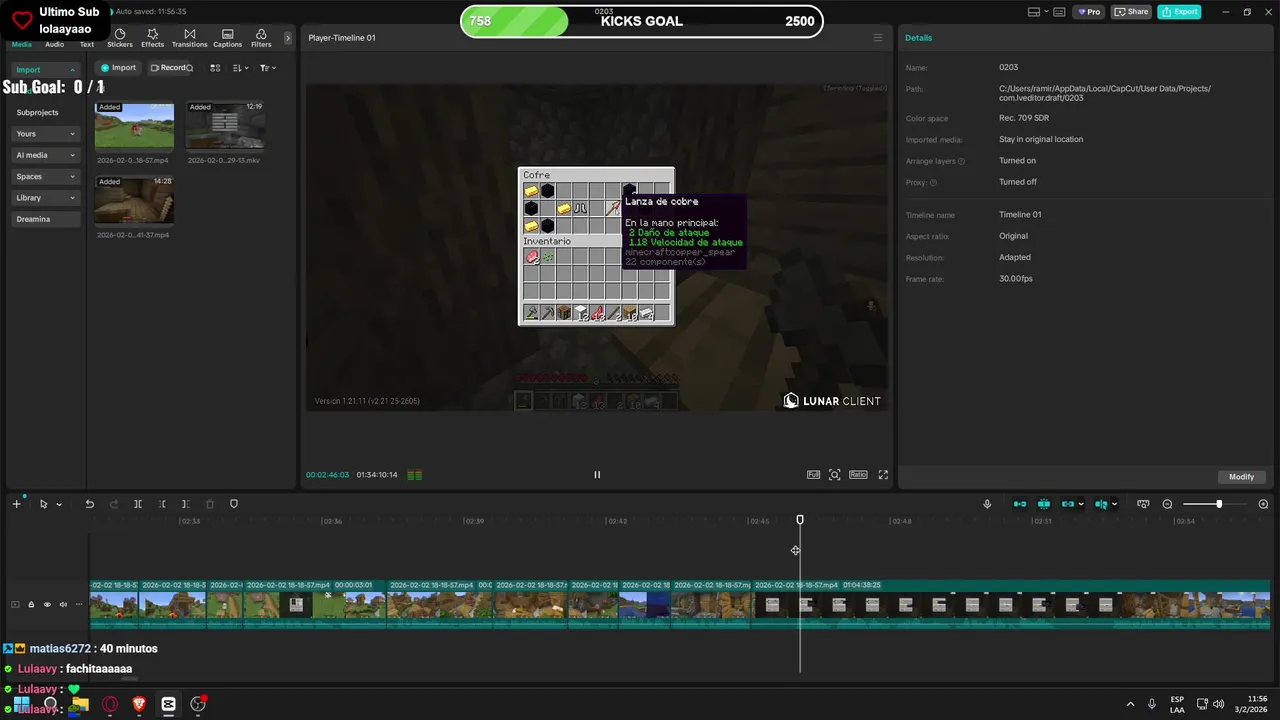Redo the last undone edit
1280x720 pixels.
[113, 504]
